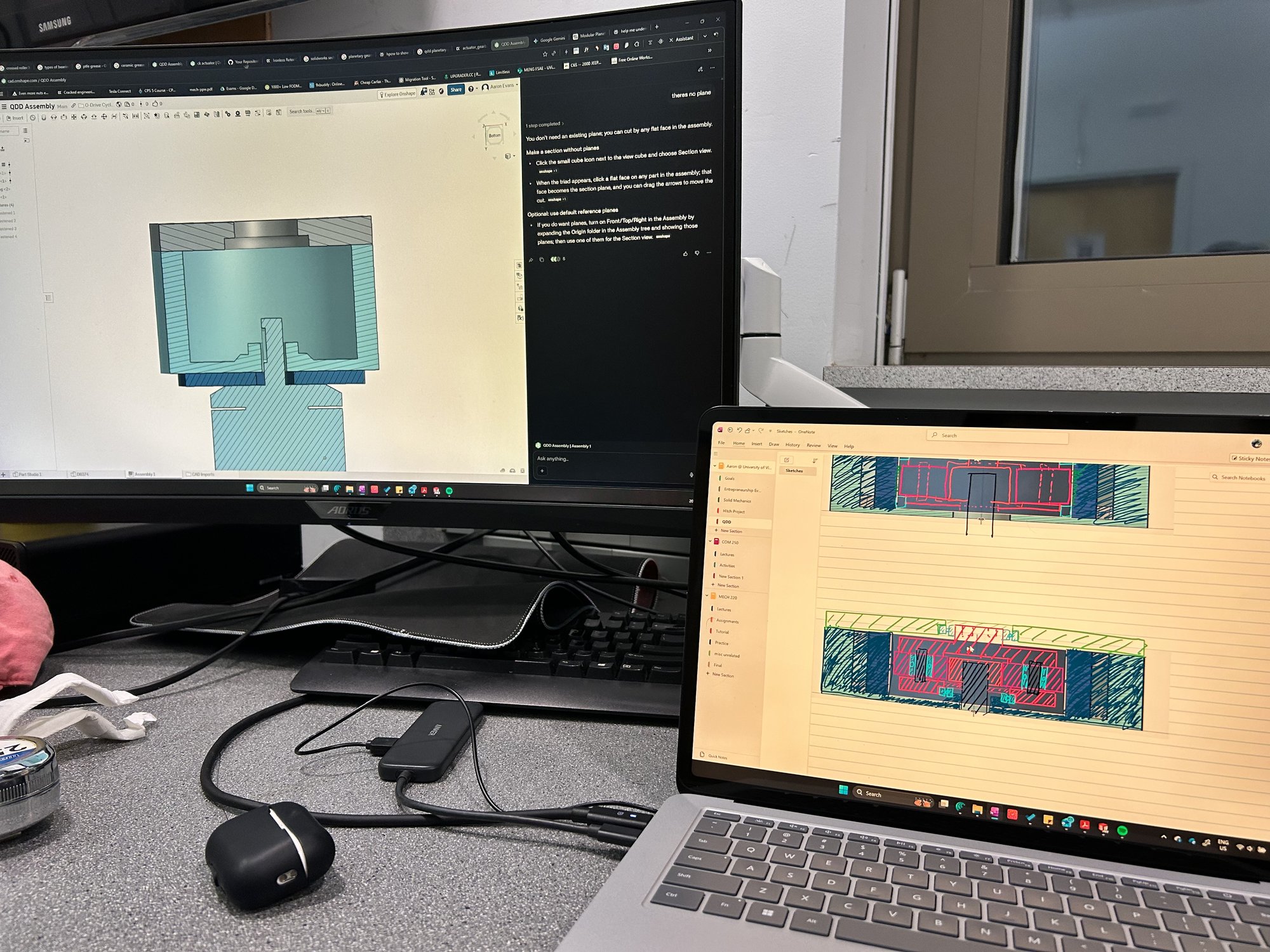The image size is (1270, 952).
Task: Click the Bottom face of view cube
Action: point(494,136)
